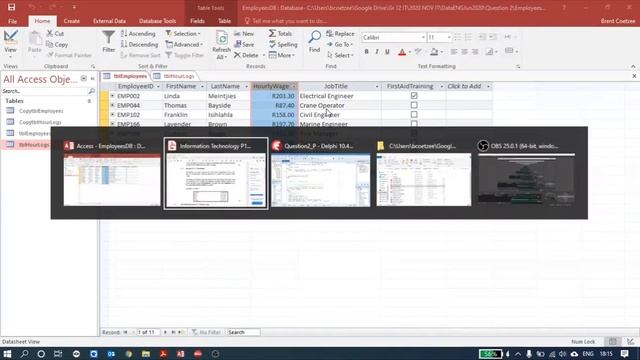Switch to External Data tab
The image size is (640, 360).
109,21
